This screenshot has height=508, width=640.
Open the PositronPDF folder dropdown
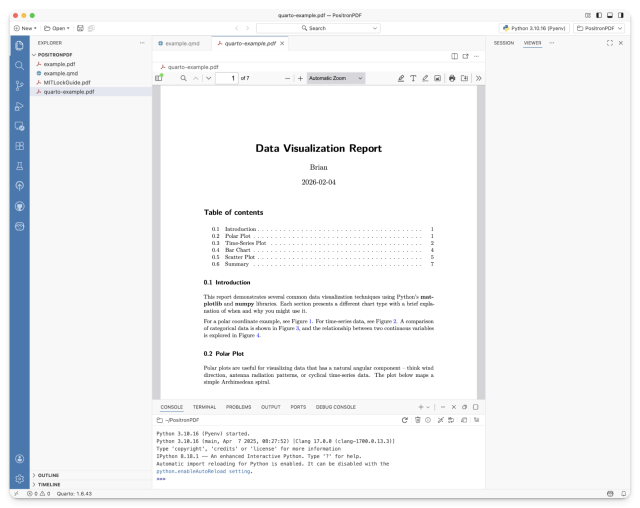599,28
